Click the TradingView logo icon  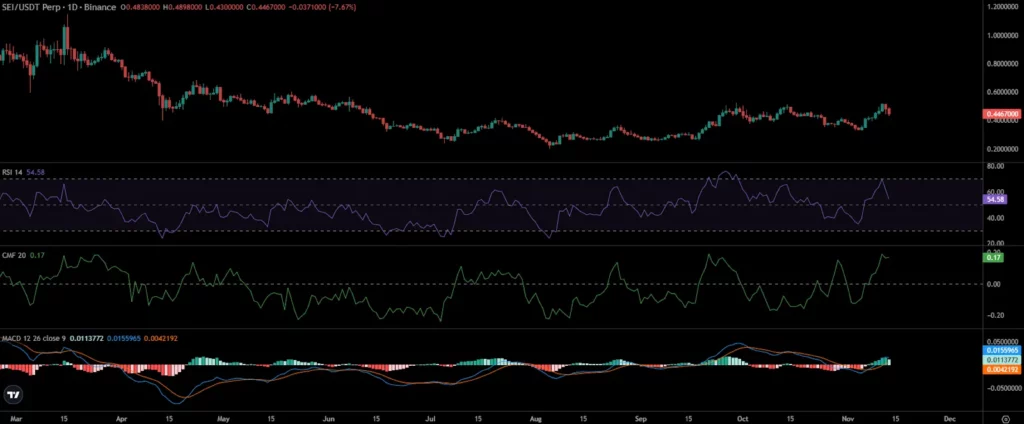click(x=12, y=395)
